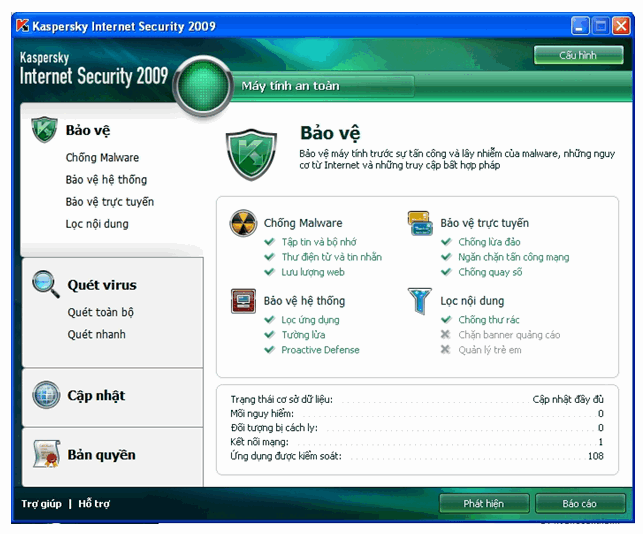Click the Kaspersky logo in title bar
The height and width of the screenshot is (534, 643).
22,26
